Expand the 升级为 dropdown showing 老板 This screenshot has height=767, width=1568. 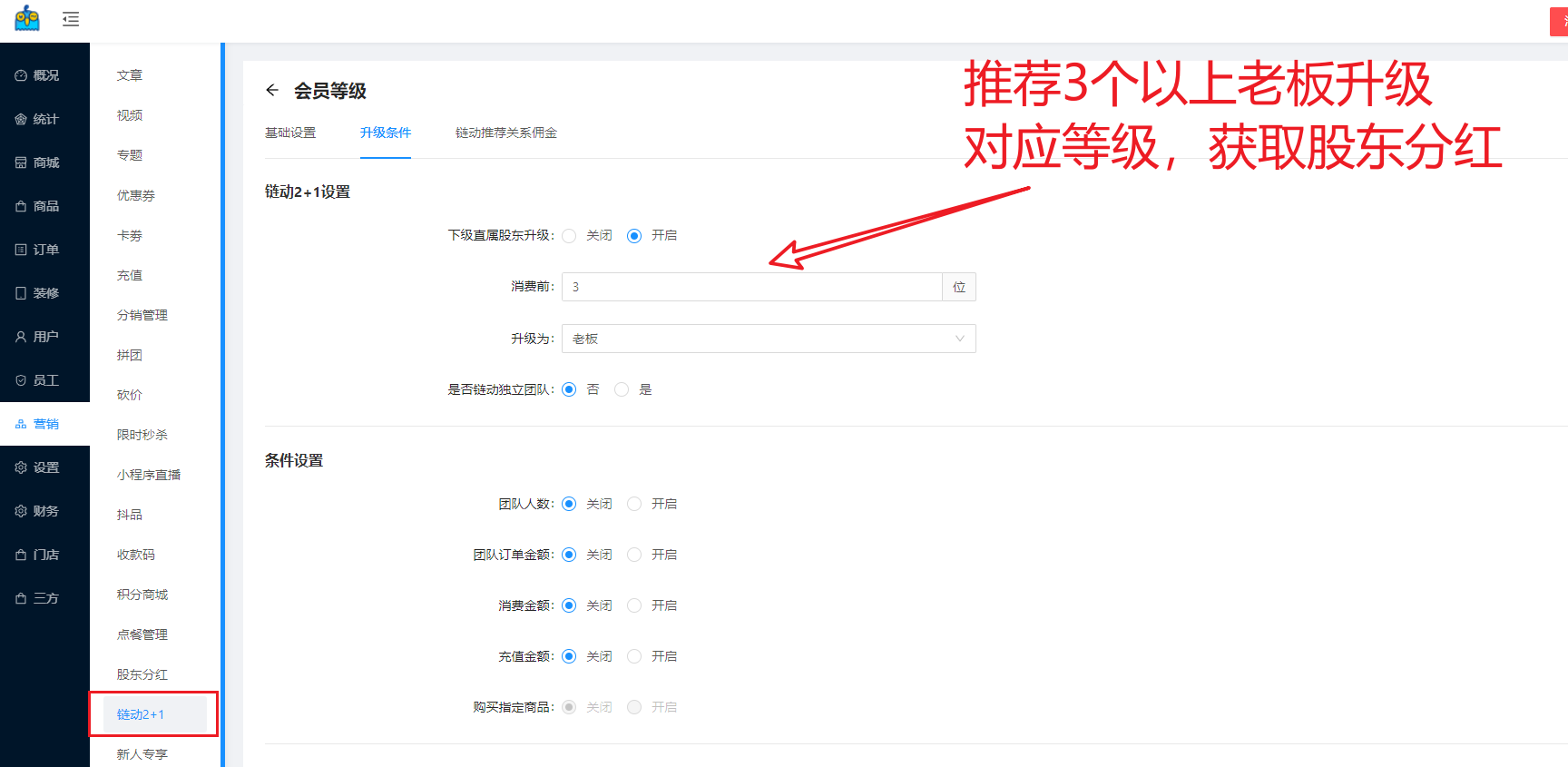768,339
